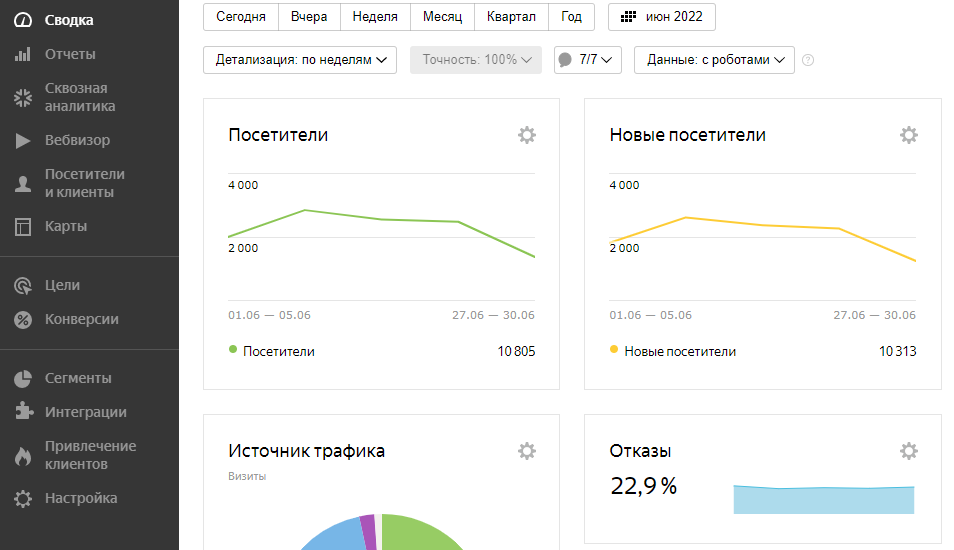
Task: Click 27.06 — 30.06 label in Посетители chart
Action: click(x=493, y=315)
